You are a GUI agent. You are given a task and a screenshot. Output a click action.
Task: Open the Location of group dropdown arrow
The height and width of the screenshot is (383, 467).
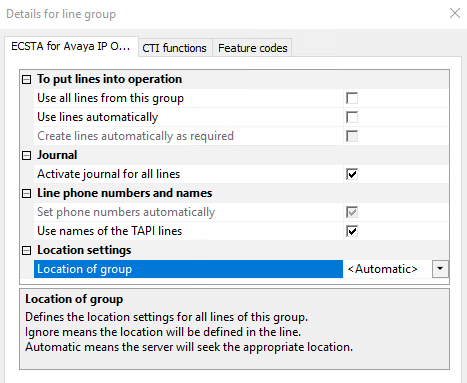440,269
